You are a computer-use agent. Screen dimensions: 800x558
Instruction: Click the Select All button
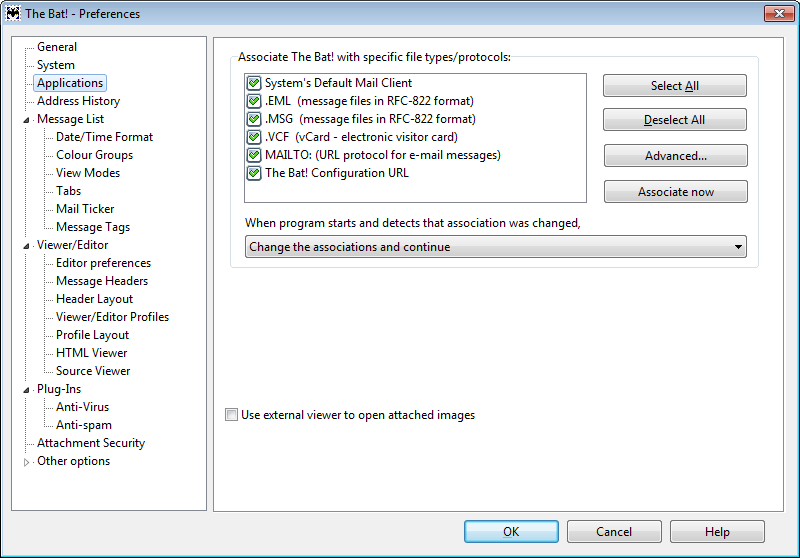pyautogui.click(x=674, y=86)
